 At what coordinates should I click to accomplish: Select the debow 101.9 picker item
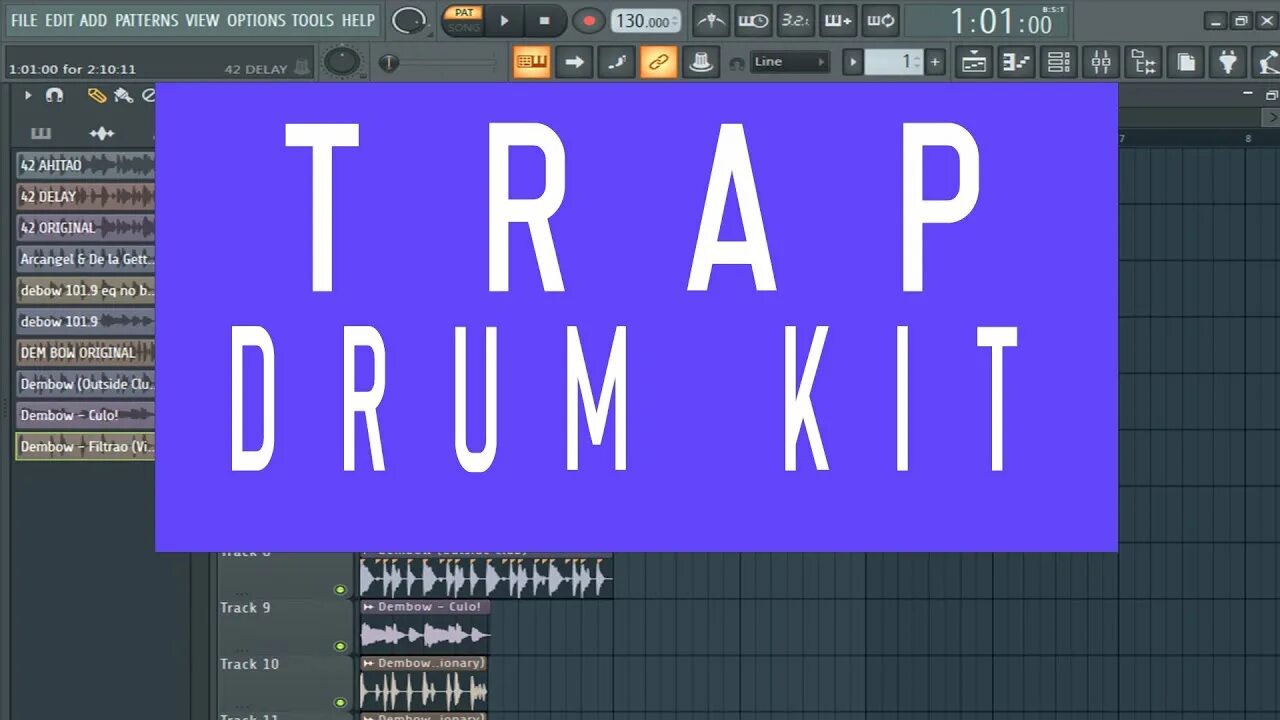click(86, 321)
